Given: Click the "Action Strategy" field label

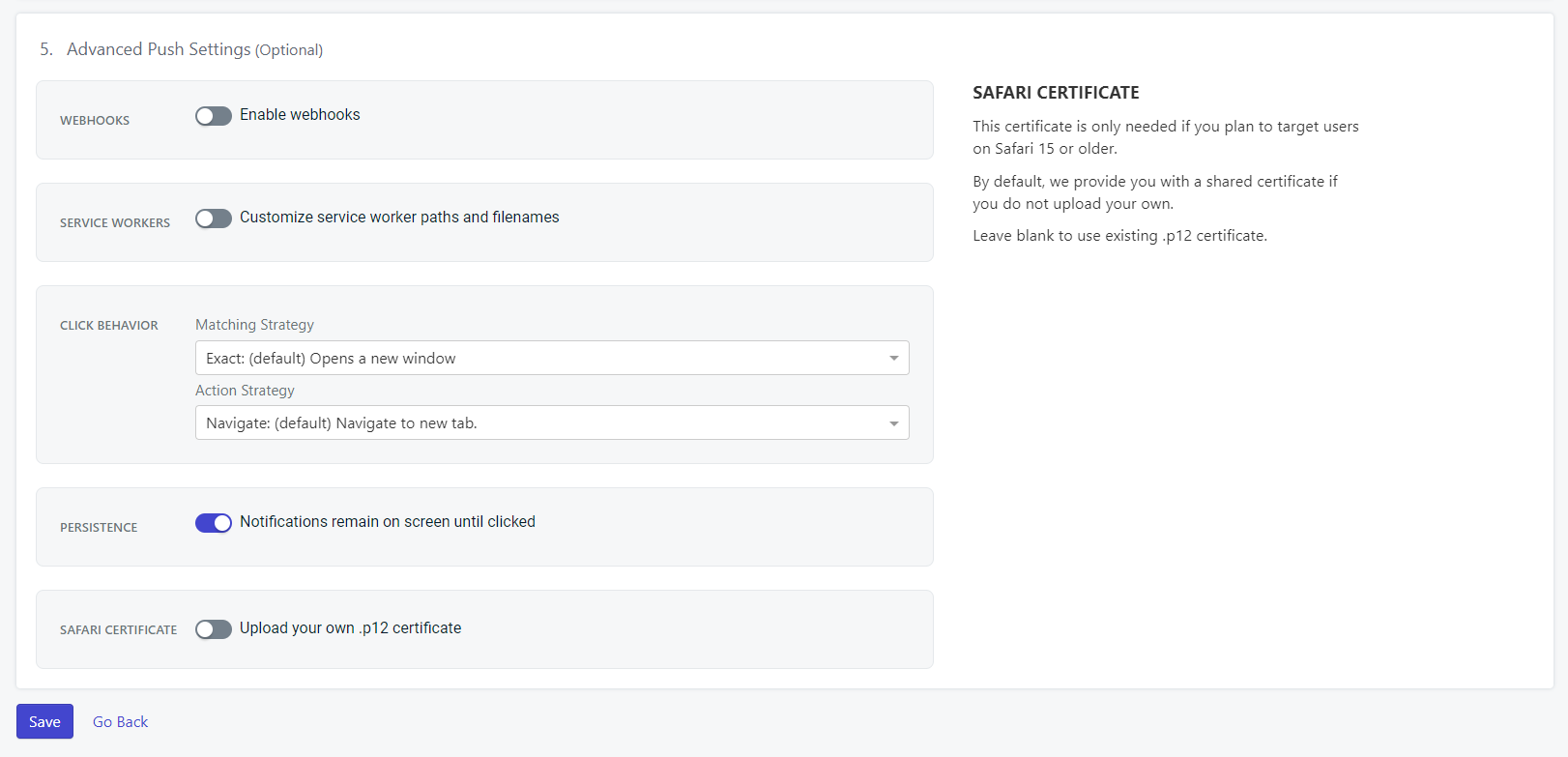Looking at the screenshot, I should click(245, 391).
